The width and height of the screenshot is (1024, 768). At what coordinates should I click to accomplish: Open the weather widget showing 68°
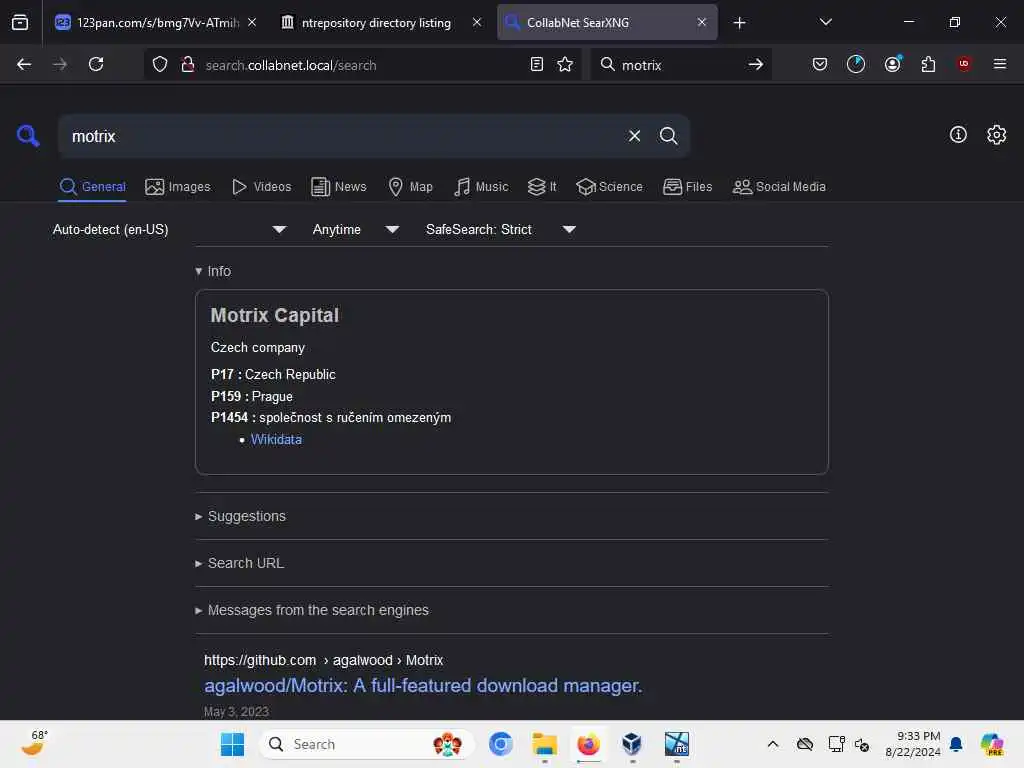coord(34,743)
